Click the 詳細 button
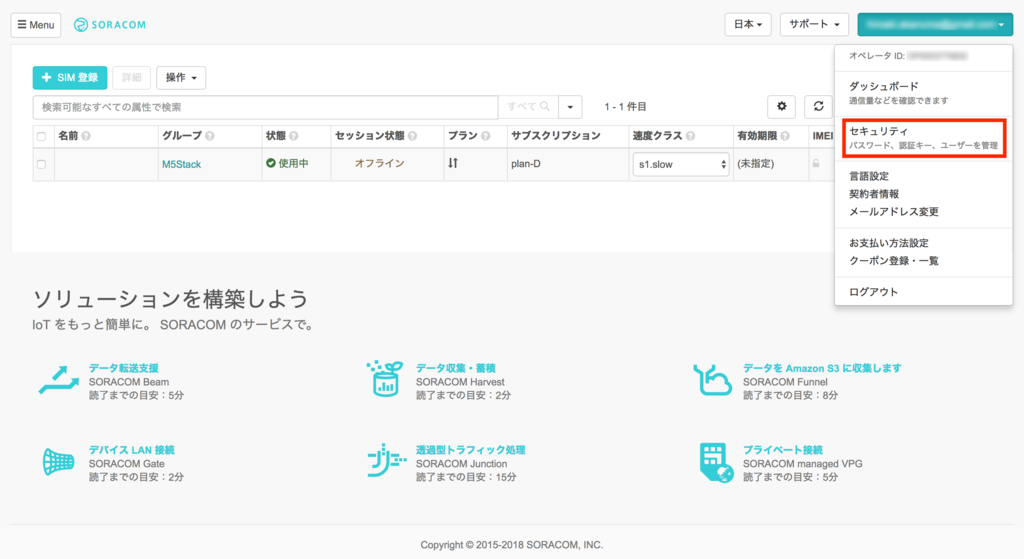 coord(131,78)
